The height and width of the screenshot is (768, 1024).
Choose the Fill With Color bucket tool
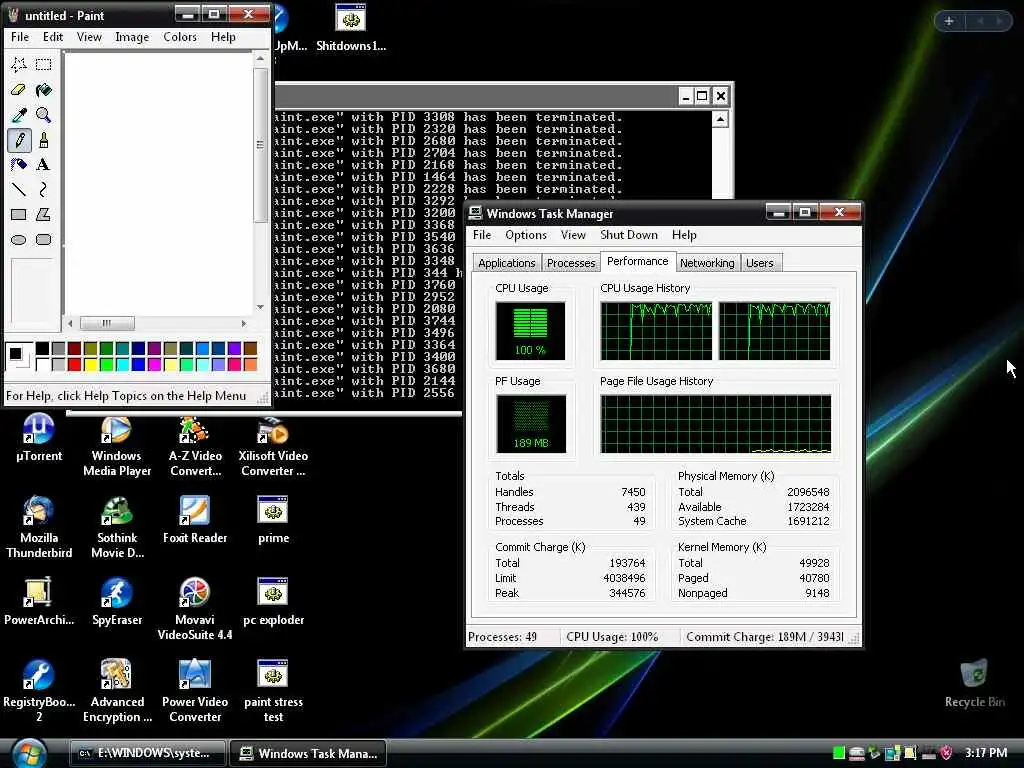(44, 89)
